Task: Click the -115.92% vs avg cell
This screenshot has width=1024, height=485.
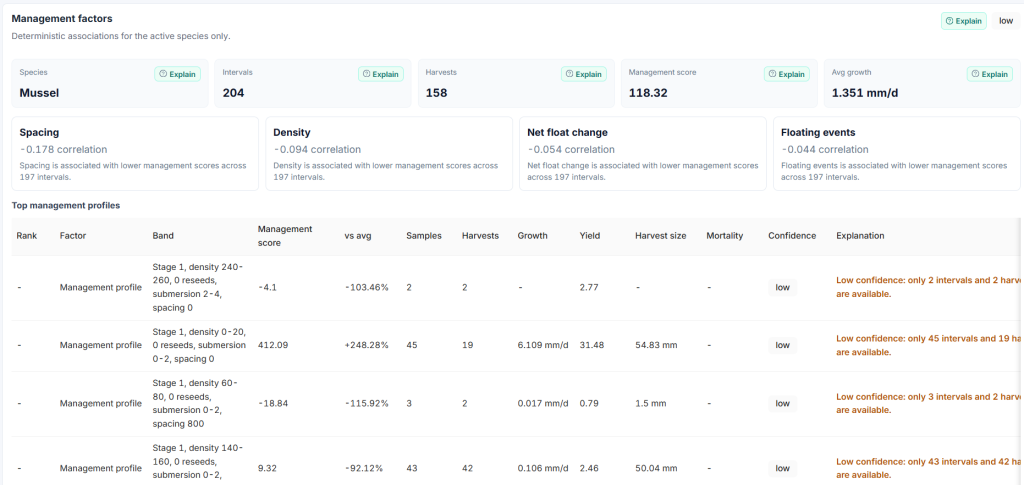Action: pos(366,403)
